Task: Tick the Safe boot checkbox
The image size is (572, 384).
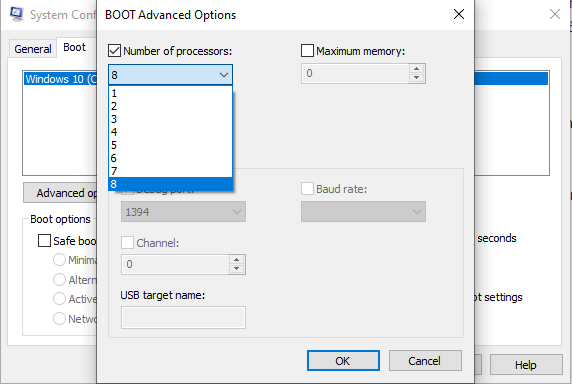Action: click(x=44, y=241)
